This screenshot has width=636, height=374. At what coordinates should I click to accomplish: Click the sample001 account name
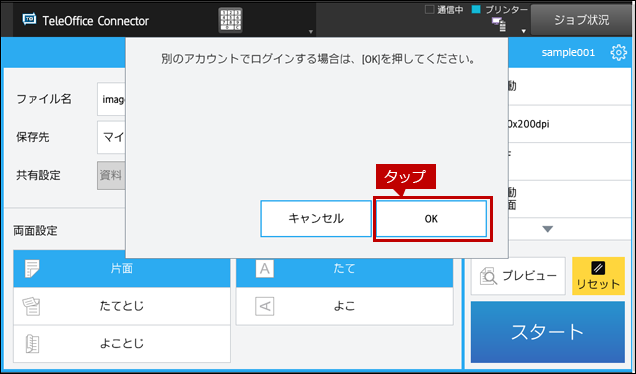pyautogui.click(x=568, y=53)
